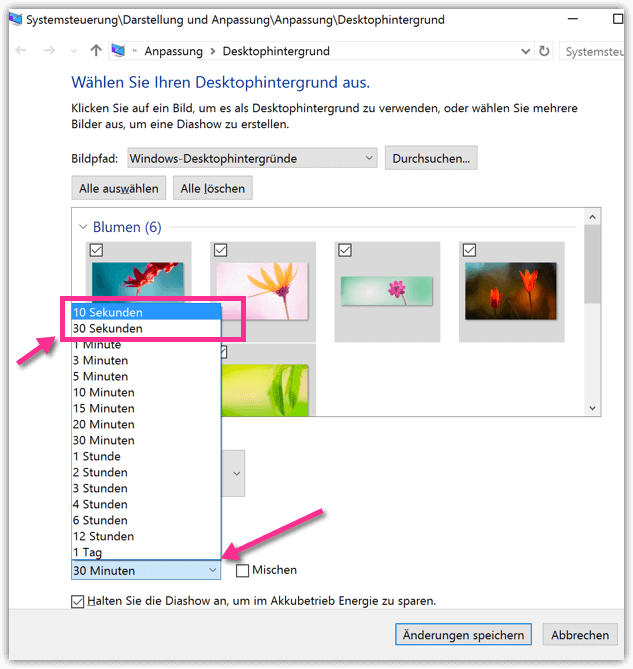Viewport: 633px width, 669px height.
Task: Click Alle löschen button
Action: (x=212, y=188)
